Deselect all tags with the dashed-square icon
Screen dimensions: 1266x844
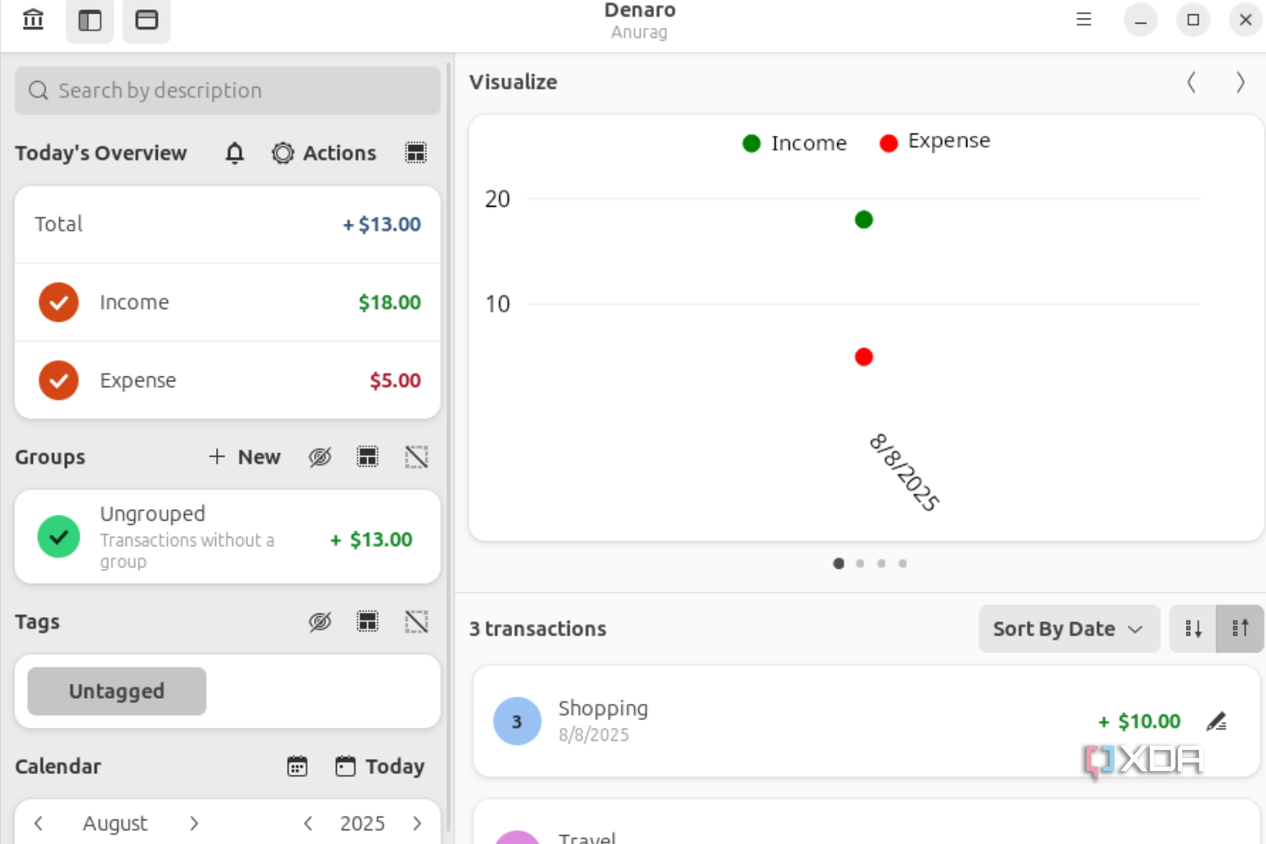416,622
